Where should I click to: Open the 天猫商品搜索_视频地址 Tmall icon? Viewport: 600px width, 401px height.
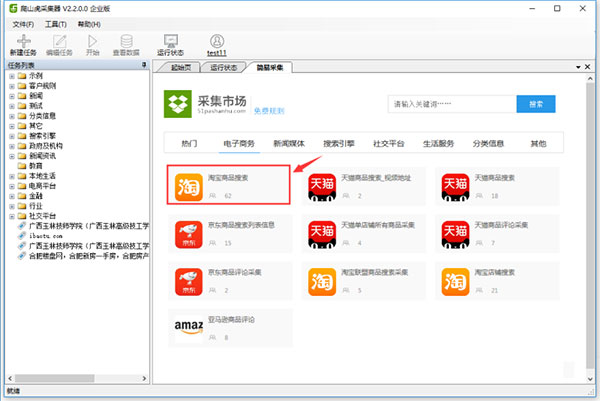(x=322, y=187)
